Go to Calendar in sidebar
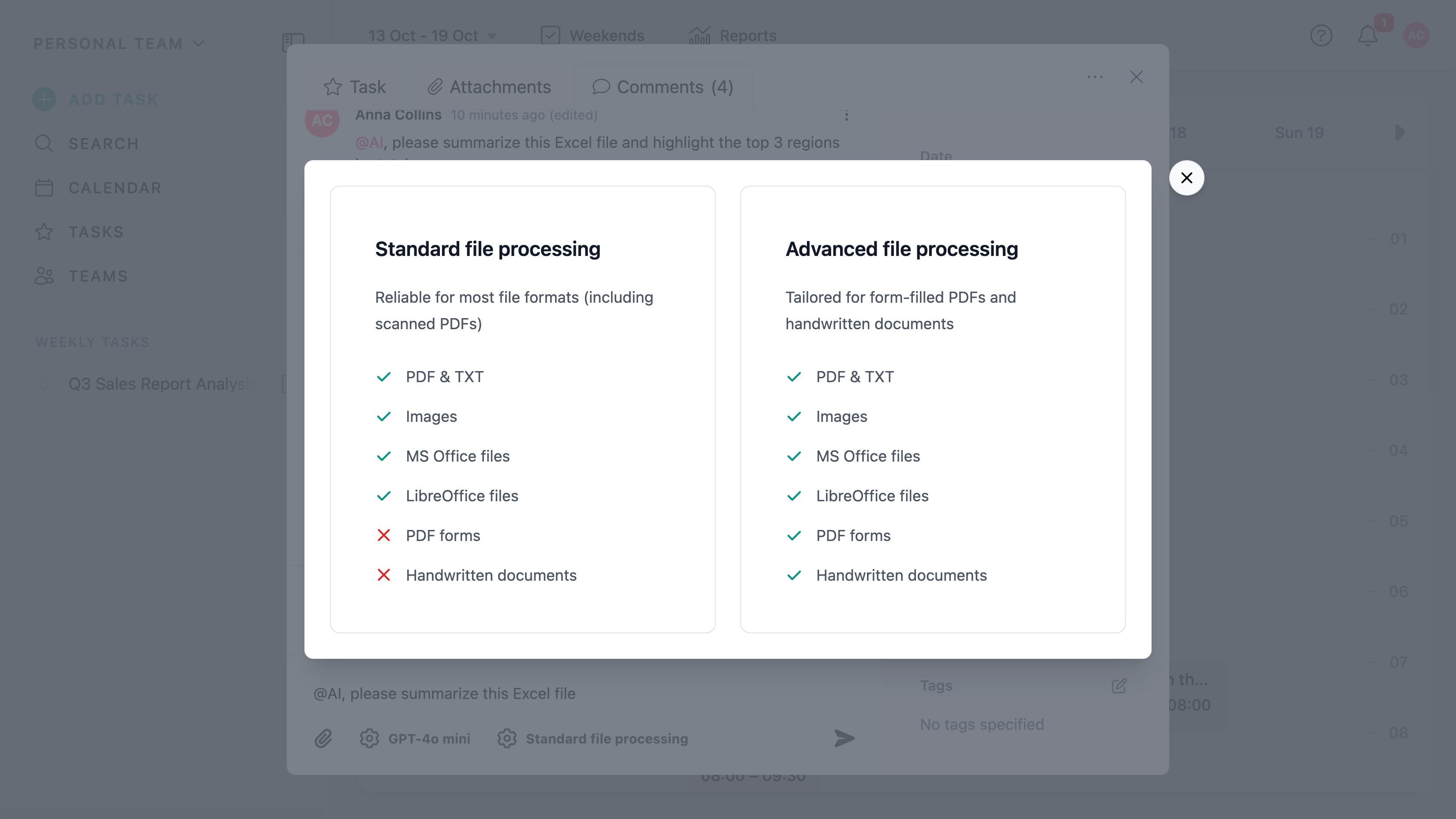The height and width of the screenshot is (819, 1456). (115, 188)
